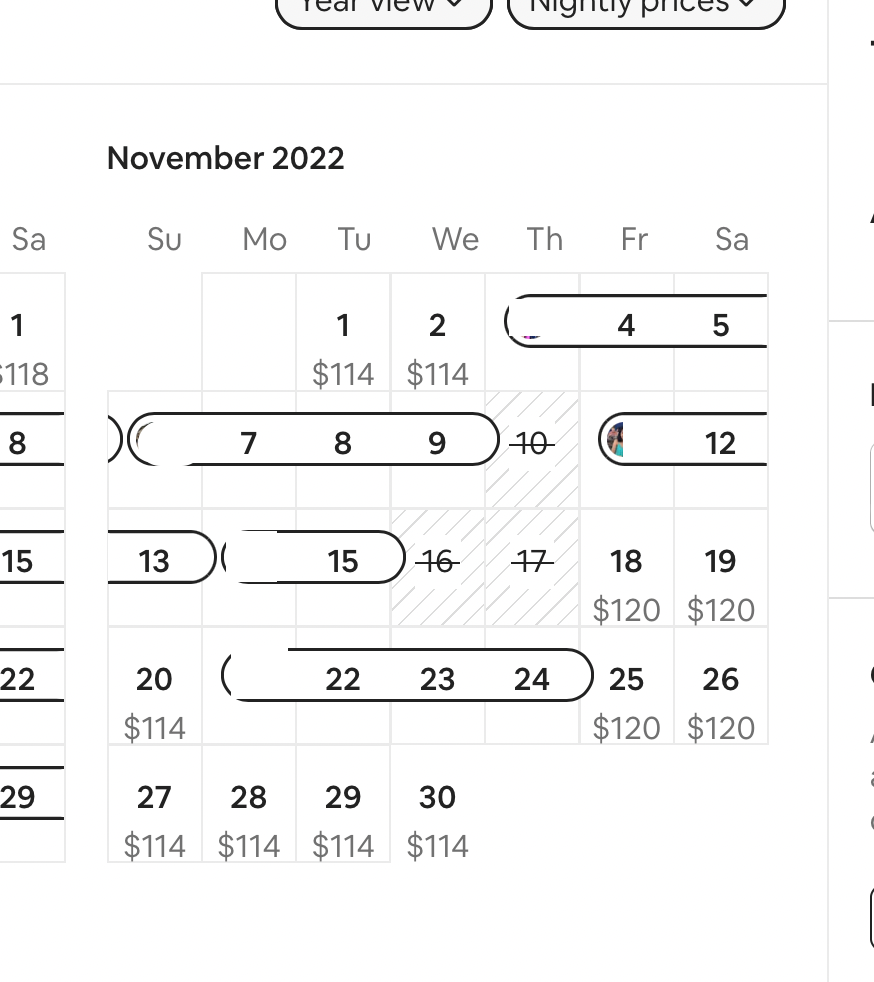Expand the Nightly prices dropdown
The width and height of the screenshot is (874, 982).
tap(646, 10)
